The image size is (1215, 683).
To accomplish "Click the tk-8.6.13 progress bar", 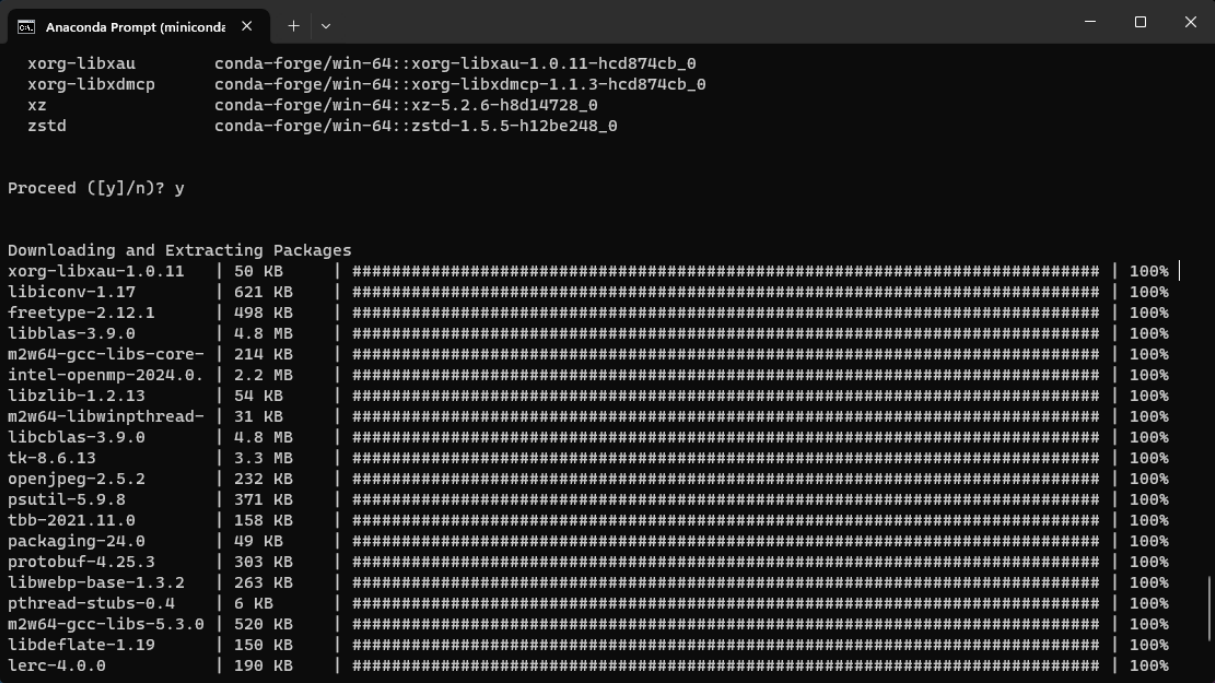I will point(725,458).
